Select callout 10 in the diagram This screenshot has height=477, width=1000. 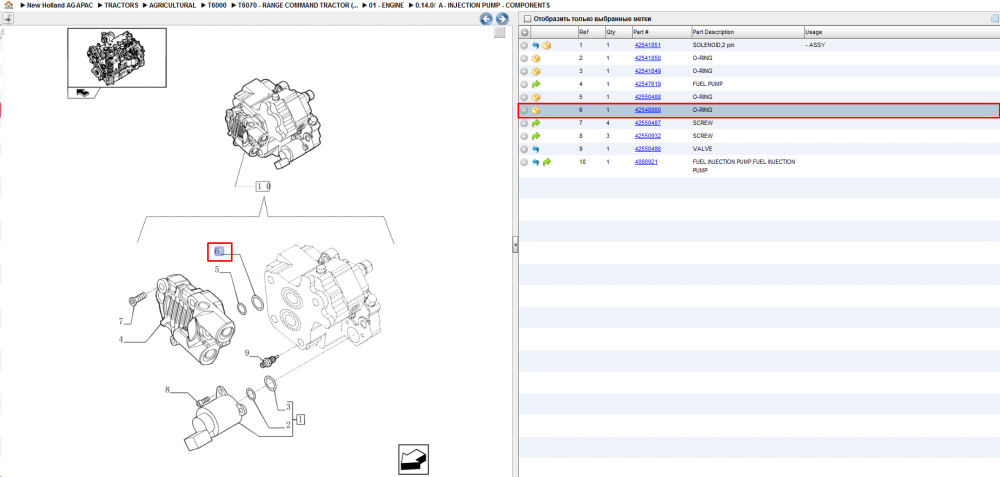pyautogui.click(x=263, y=186)
